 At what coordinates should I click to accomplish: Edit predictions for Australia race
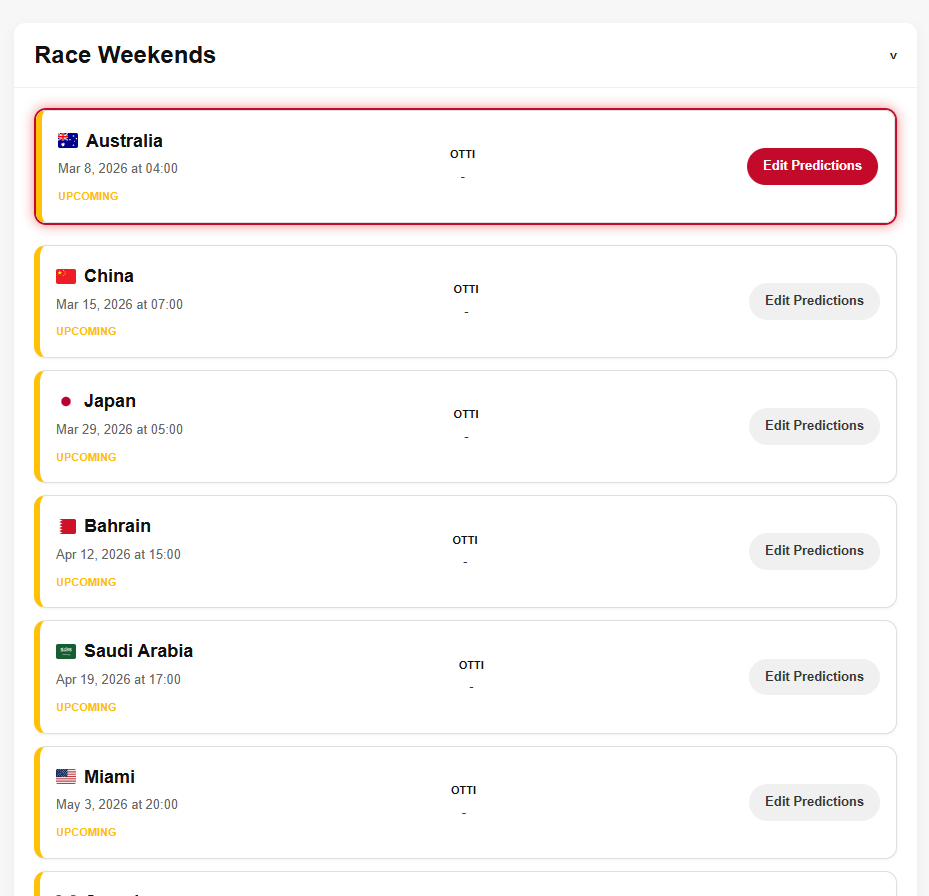click(812, 166)
